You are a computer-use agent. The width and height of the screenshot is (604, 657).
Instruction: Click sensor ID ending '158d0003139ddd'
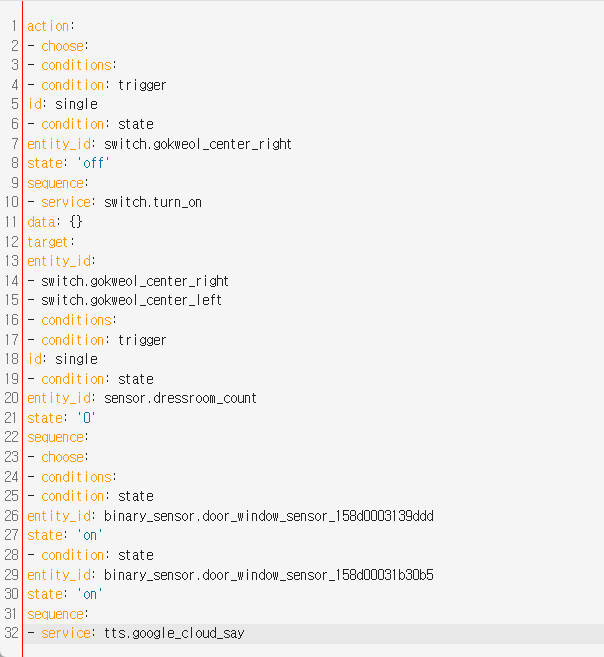pyautogui.click(x=269, y=516)
